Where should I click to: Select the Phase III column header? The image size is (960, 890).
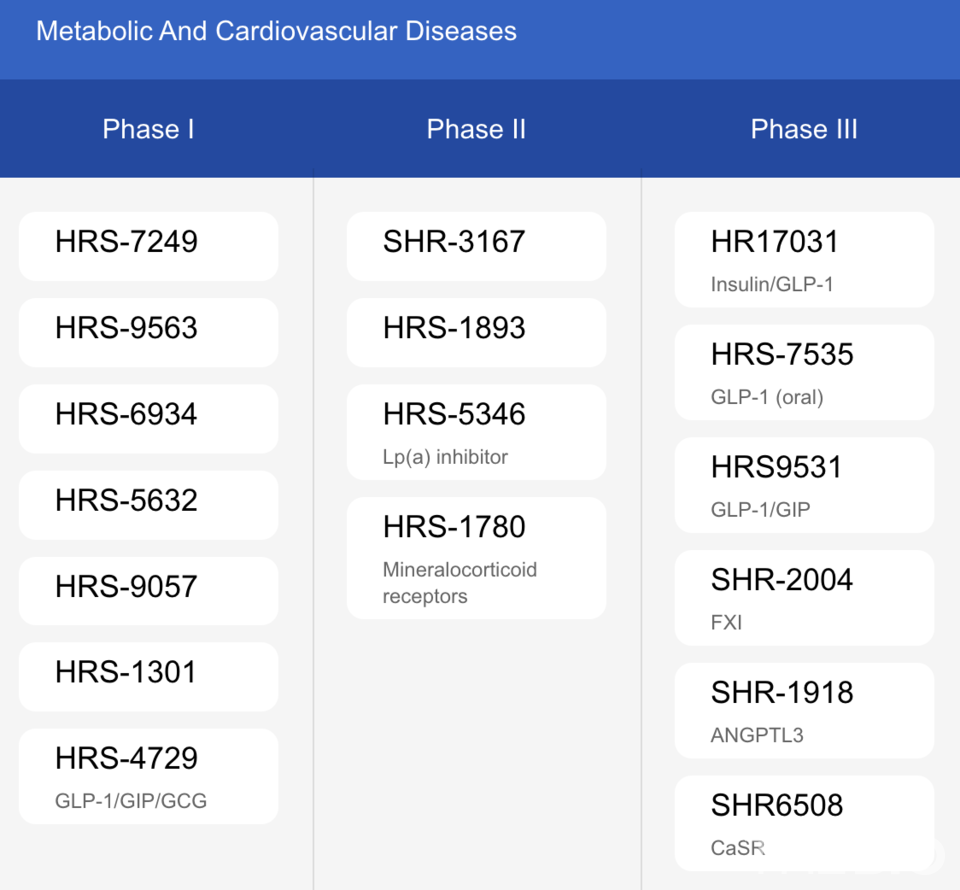(x=804, y=129)
